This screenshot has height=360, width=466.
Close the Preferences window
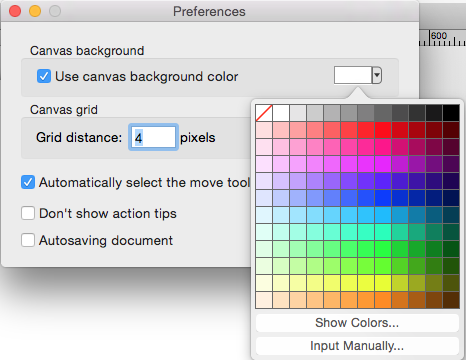pyautogui.click(x=15, y=11)
